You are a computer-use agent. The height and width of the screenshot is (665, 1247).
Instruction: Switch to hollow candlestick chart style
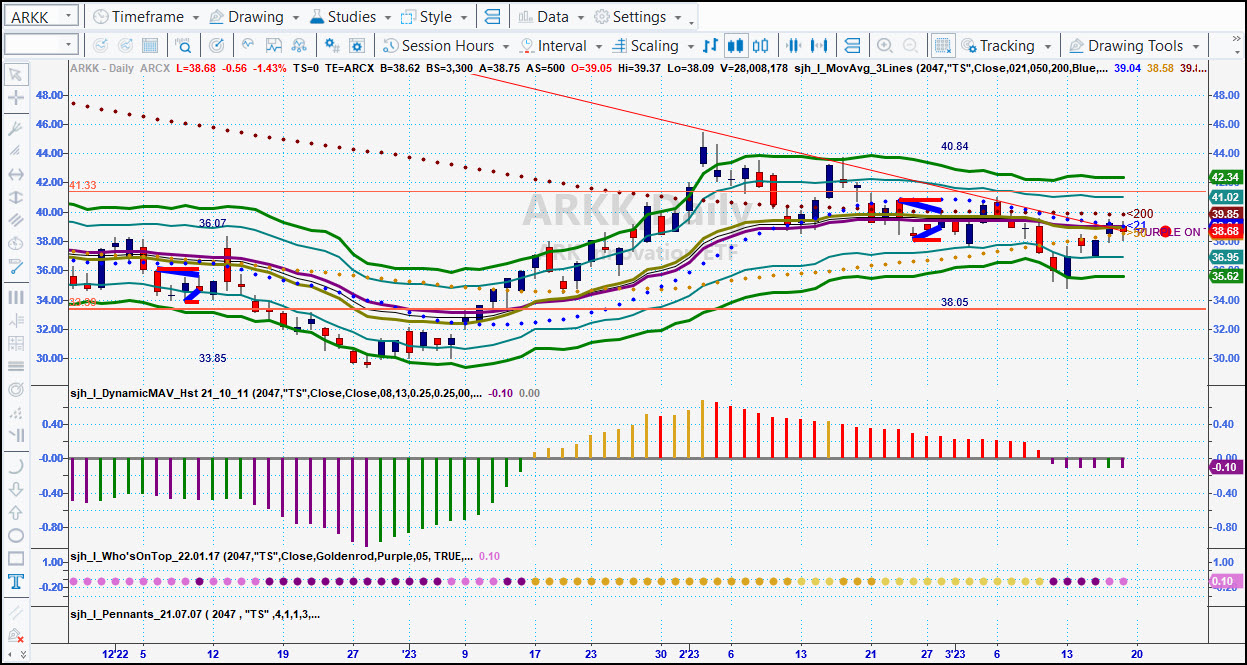(761, 45)
